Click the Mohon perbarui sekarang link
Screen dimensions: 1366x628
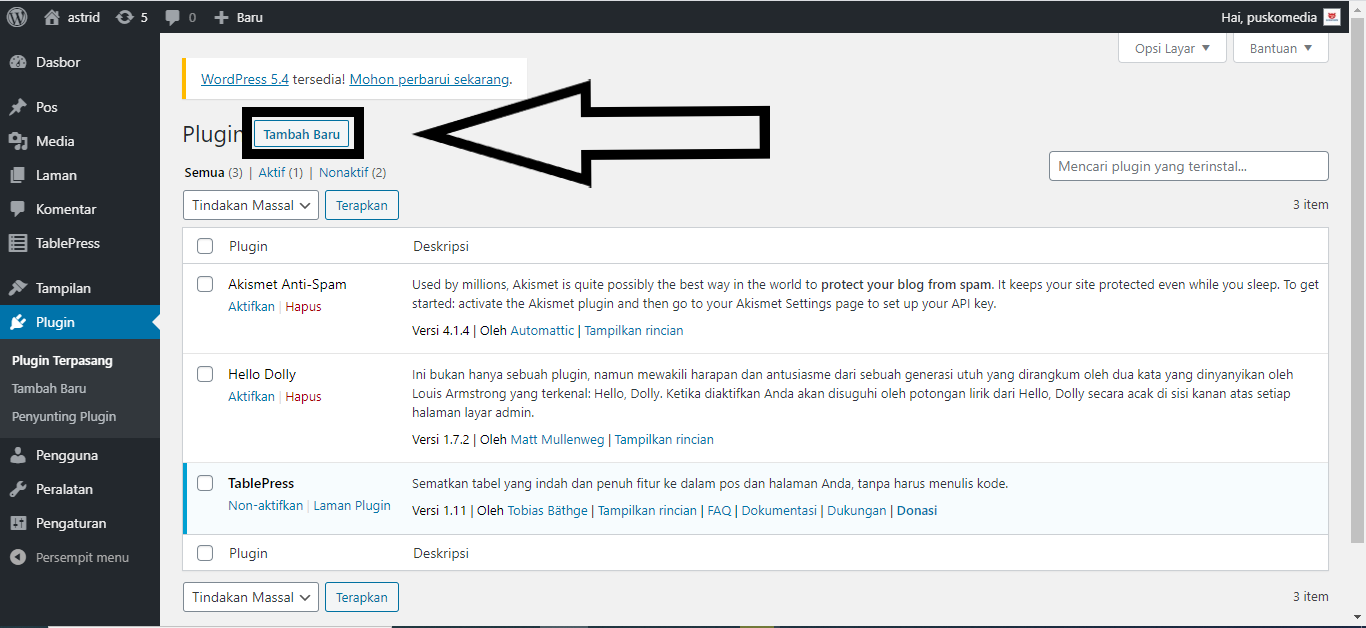click(x=429, y=79)
